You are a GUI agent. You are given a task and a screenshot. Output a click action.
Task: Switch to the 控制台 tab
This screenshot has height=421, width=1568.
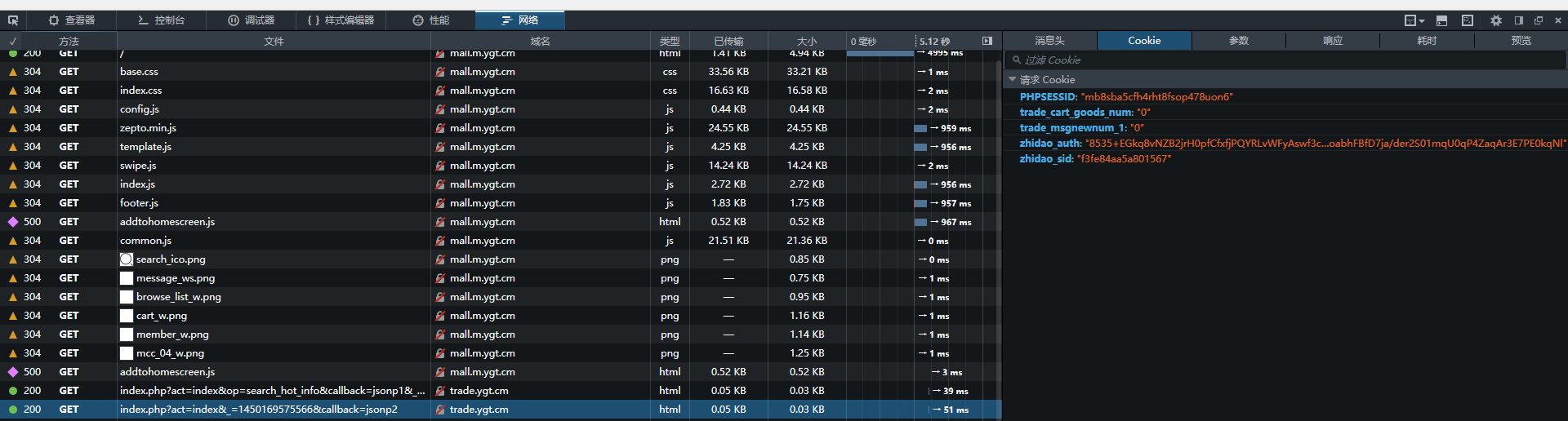161,20
